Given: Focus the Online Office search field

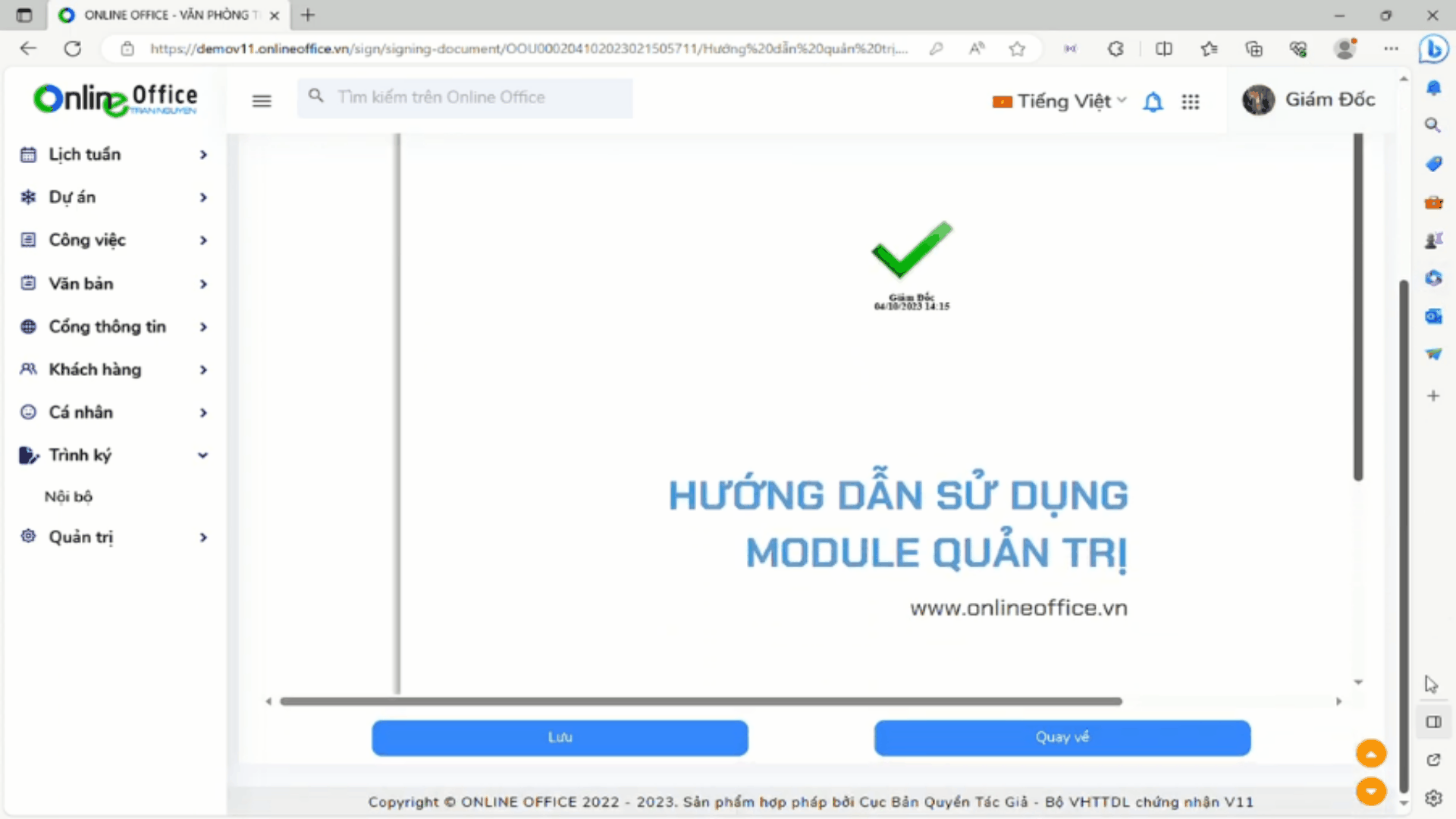Looking at the screenshot, I should tap(470, 98).
